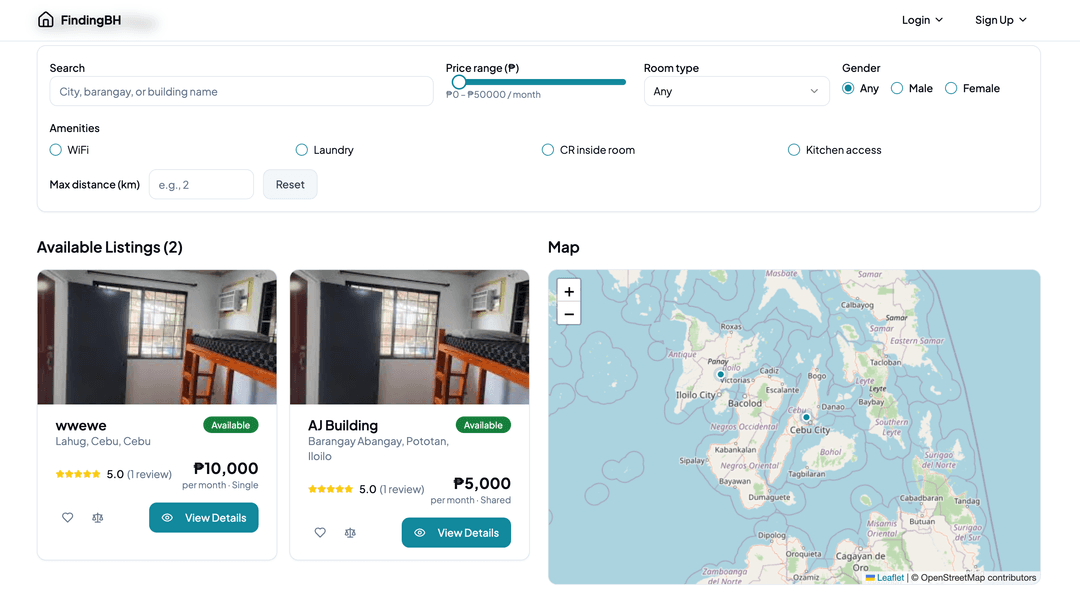Click the Search location input field
The image size is (1080, 609).
[241, 91]
